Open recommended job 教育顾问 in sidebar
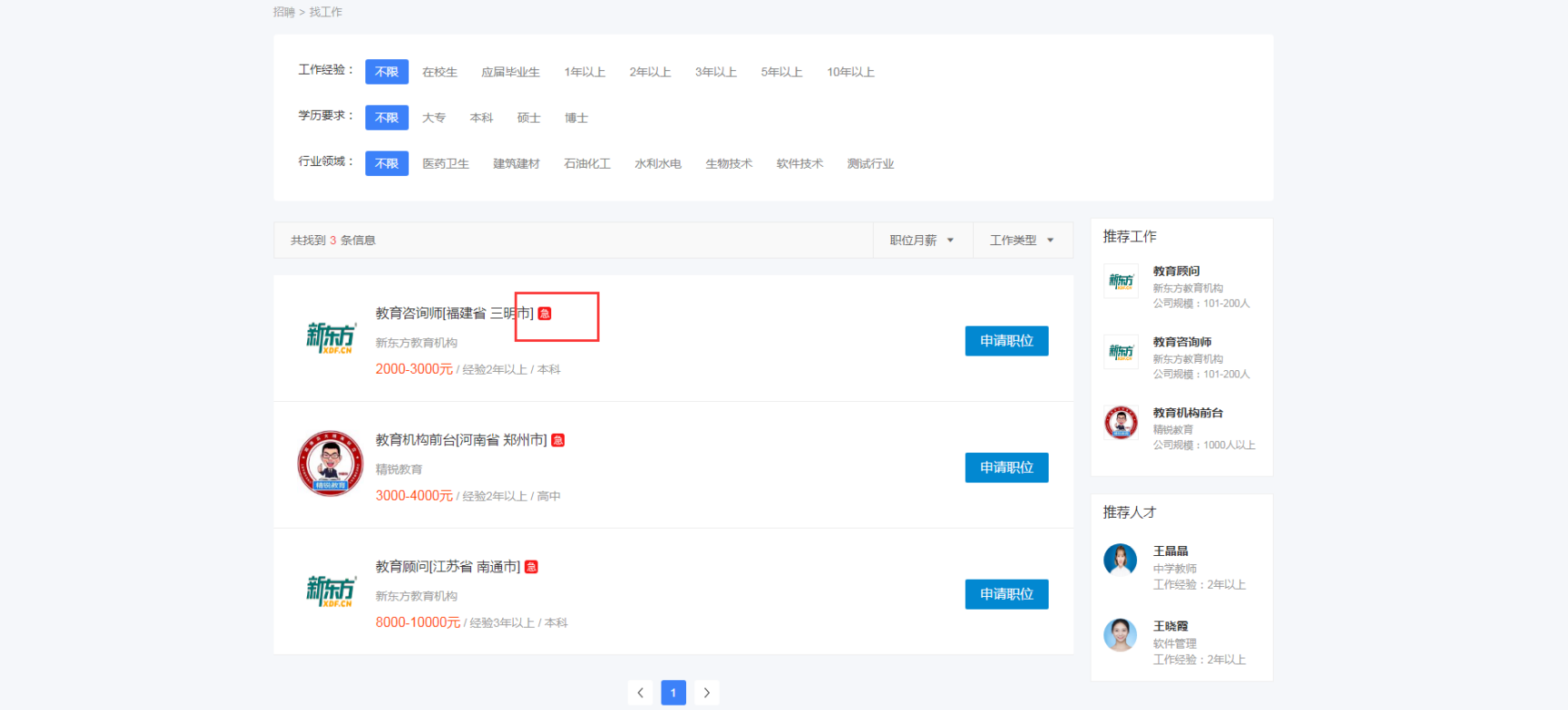This screenshot has height=710, width=1568. pos(1176,271)
